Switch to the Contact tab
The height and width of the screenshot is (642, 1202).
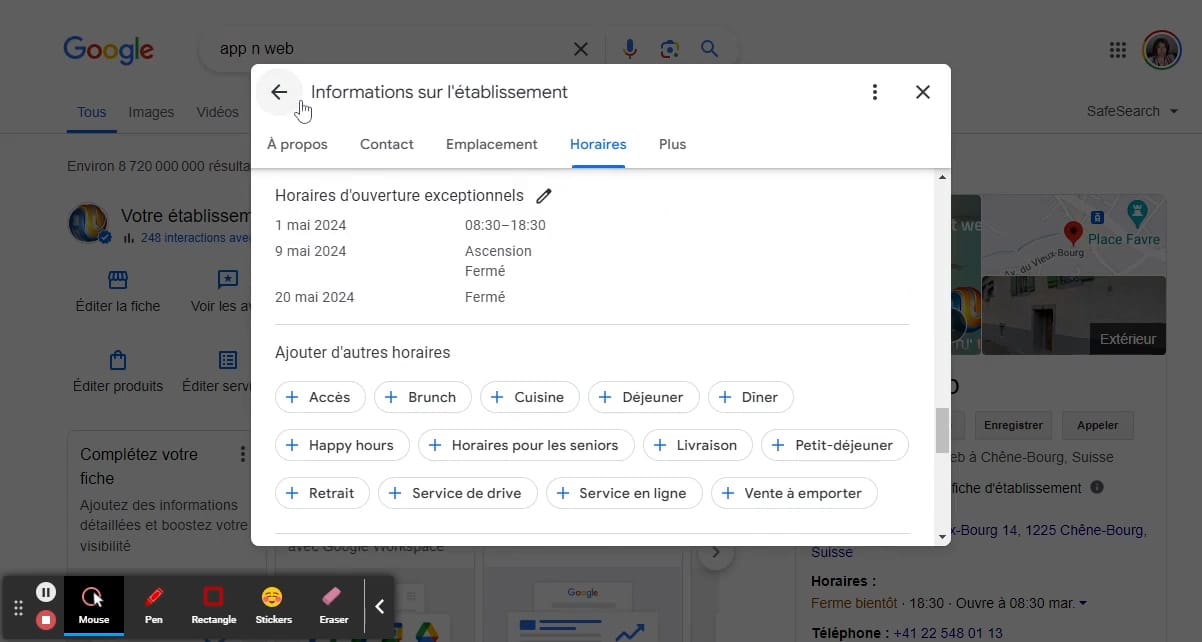pos(387,144)
